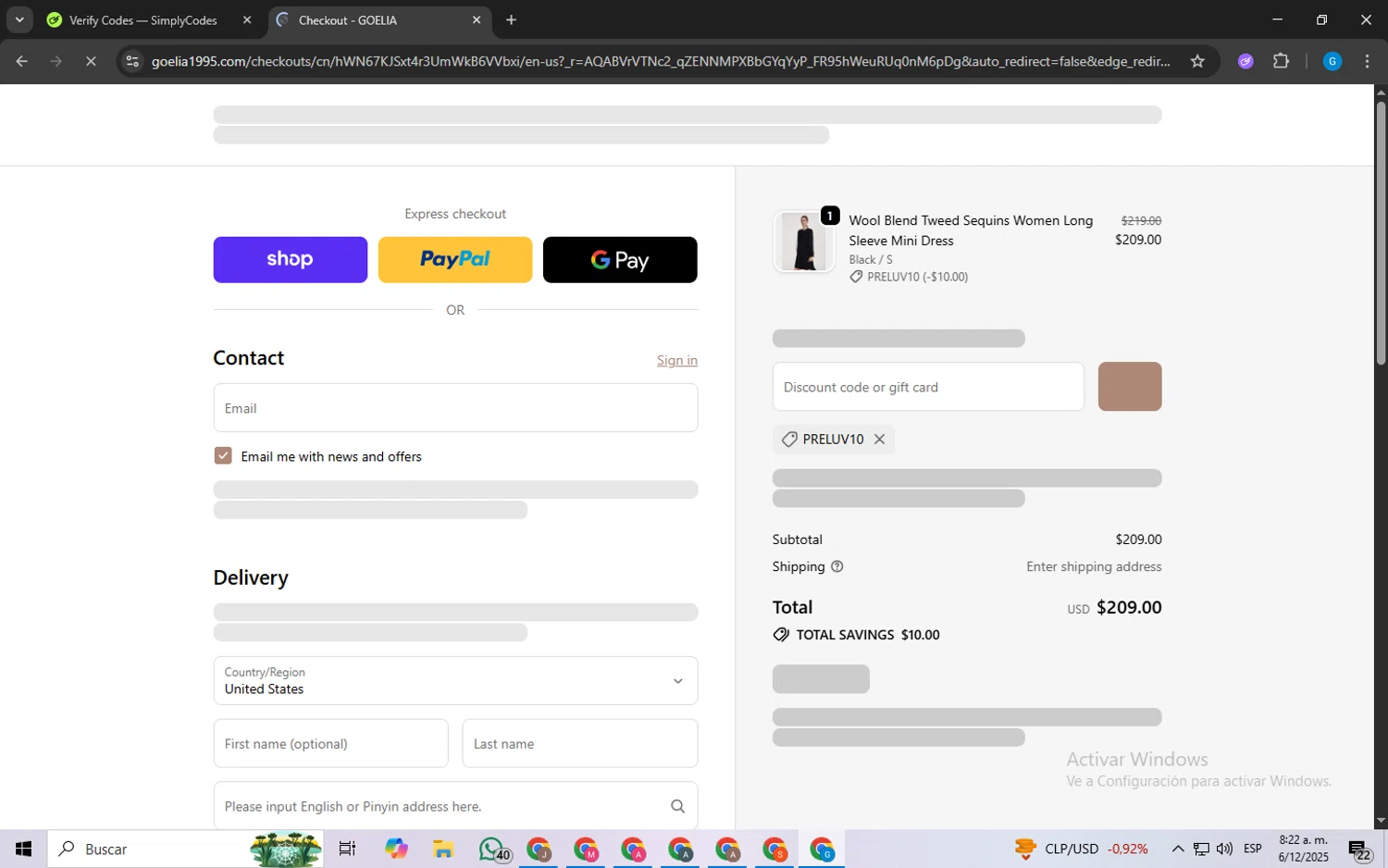Viewport: 1388px width, 868px height.
Task: Click the First name (optional) field
Action: (x=330, y=743)
